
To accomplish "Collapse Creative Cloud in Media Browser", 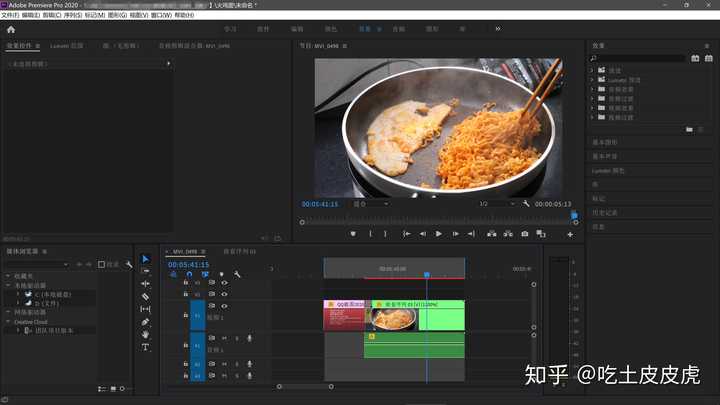I will [8, 321].
